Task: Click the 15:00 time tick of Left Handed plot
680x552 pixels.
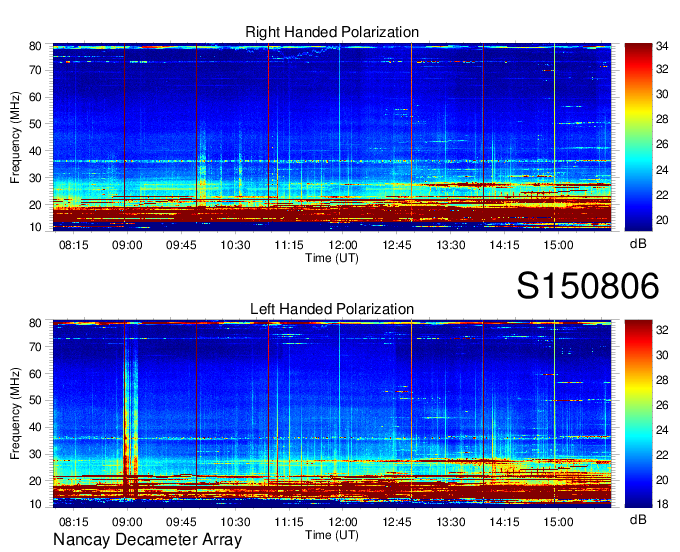Action: point(558,522)
